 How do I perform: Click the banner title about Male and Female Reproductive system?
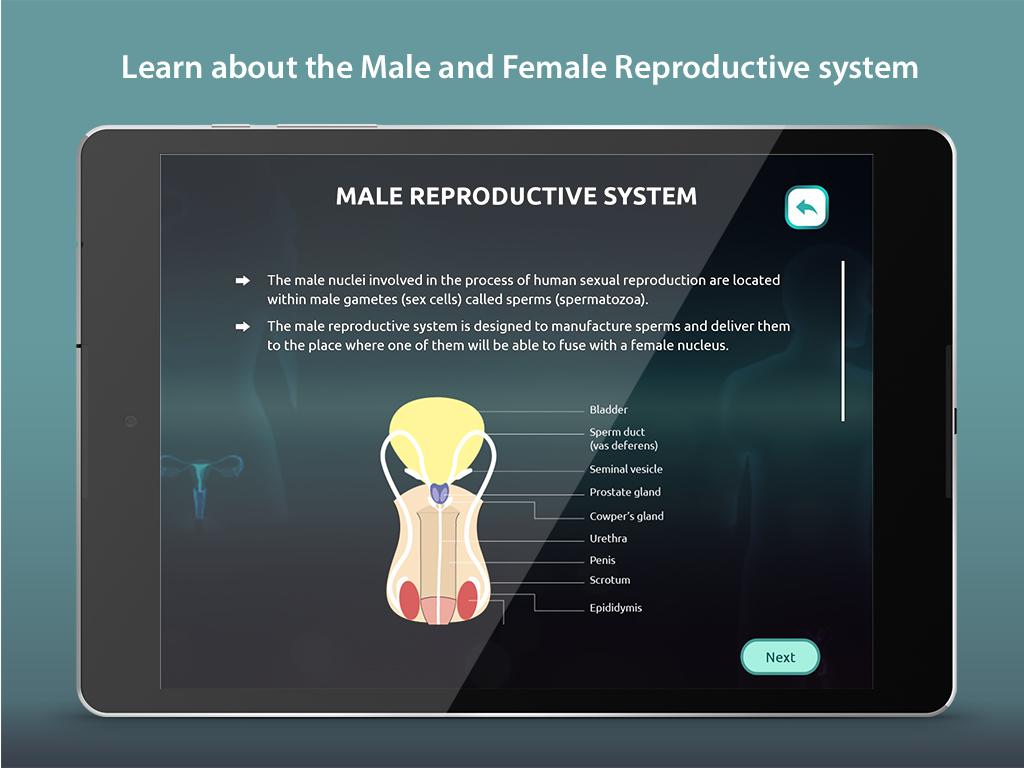click(520, 67)
